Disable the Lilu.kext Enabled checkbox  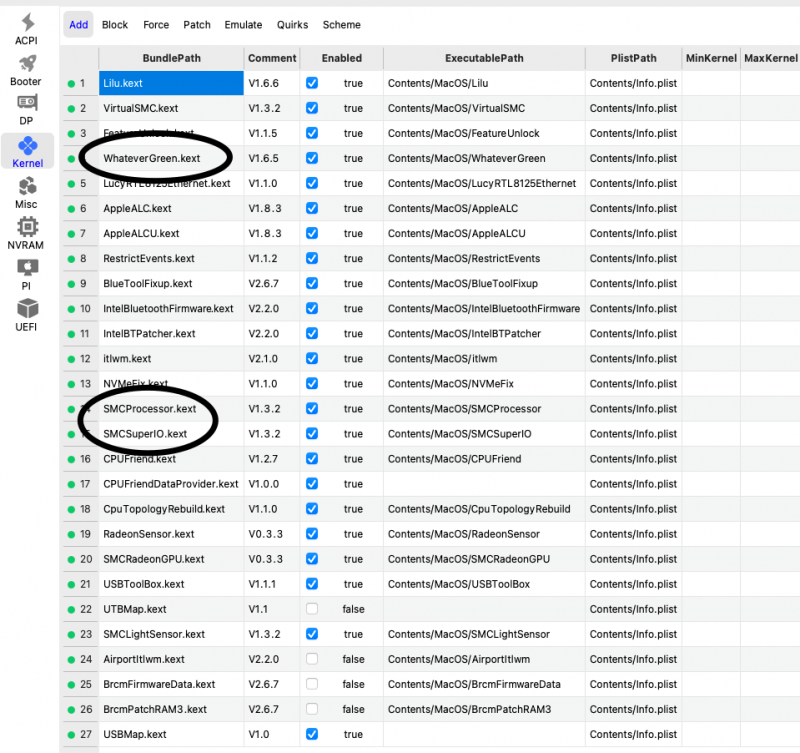pos(312,83)
